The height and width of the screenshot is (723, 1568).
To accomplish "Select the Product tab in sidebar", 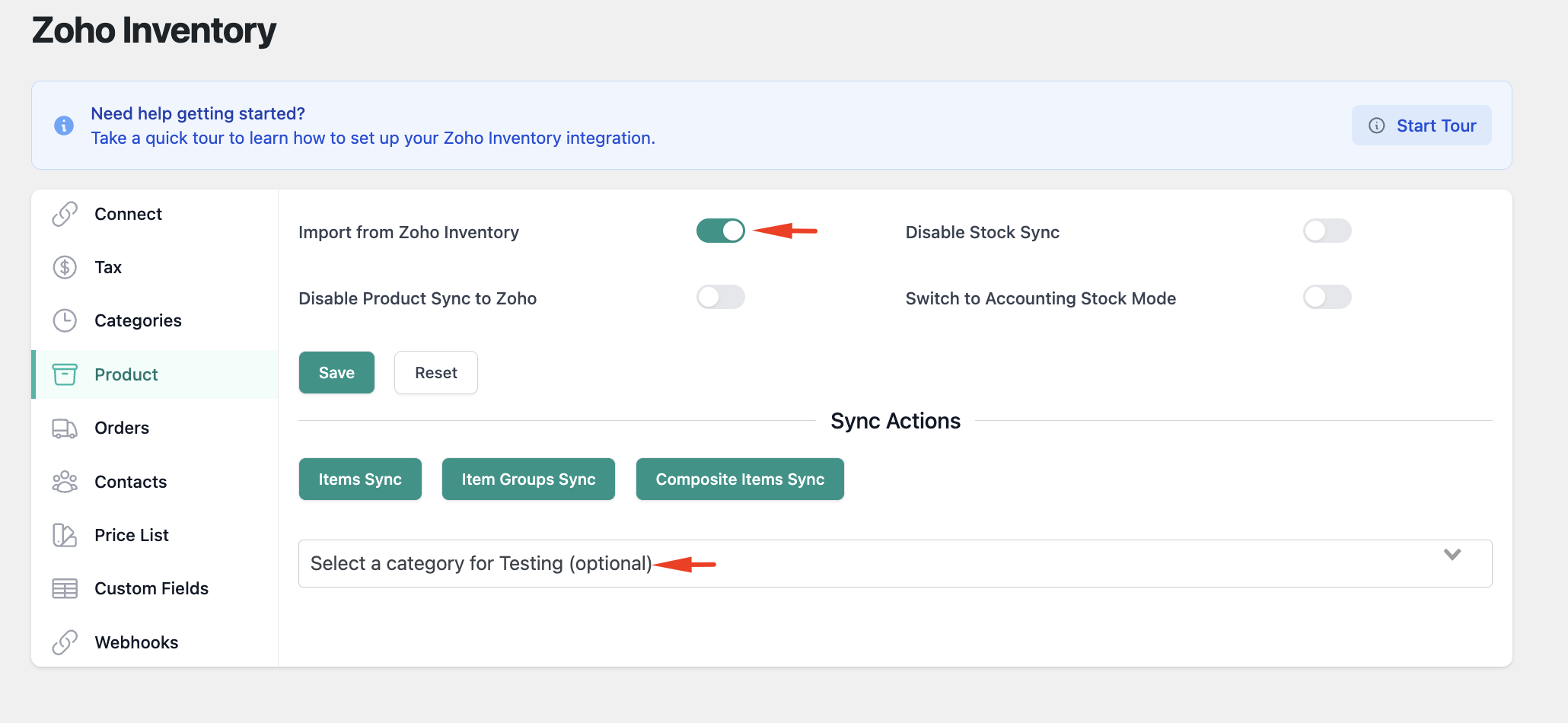I will (x=126, y=374).
